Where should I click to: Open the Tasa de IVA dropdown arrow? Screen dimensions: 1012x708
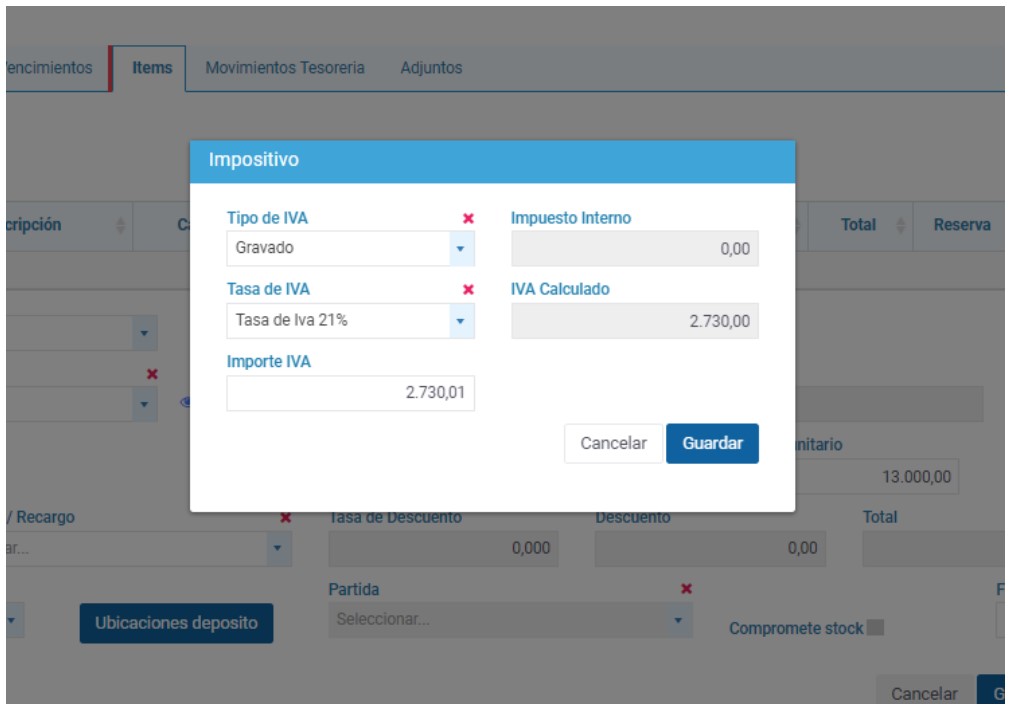pos(461,321)
